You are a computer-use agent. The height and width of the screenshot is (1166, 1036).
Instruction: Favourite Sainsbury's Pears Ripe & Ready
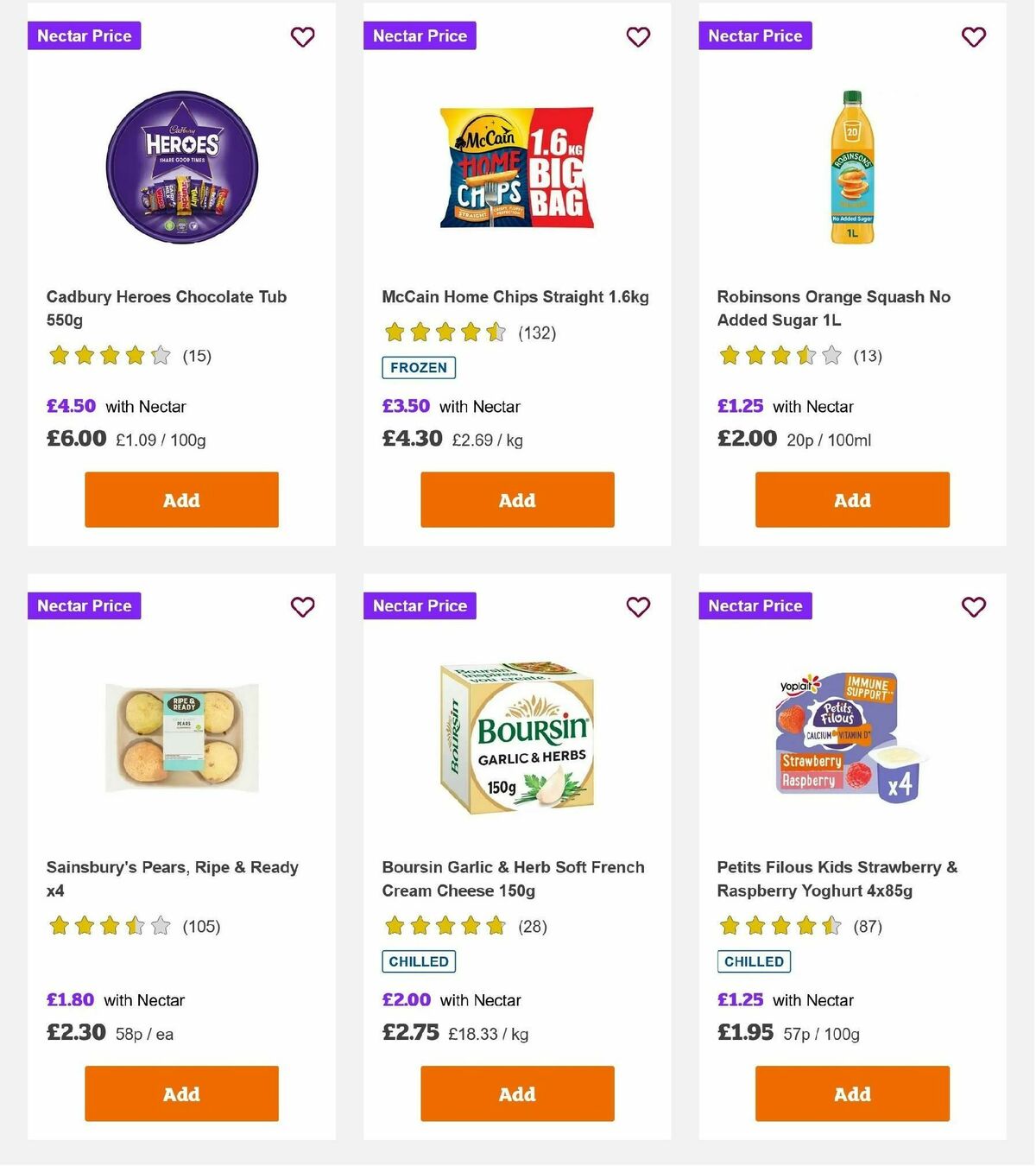pyautogui.click(x=302, y=607)
